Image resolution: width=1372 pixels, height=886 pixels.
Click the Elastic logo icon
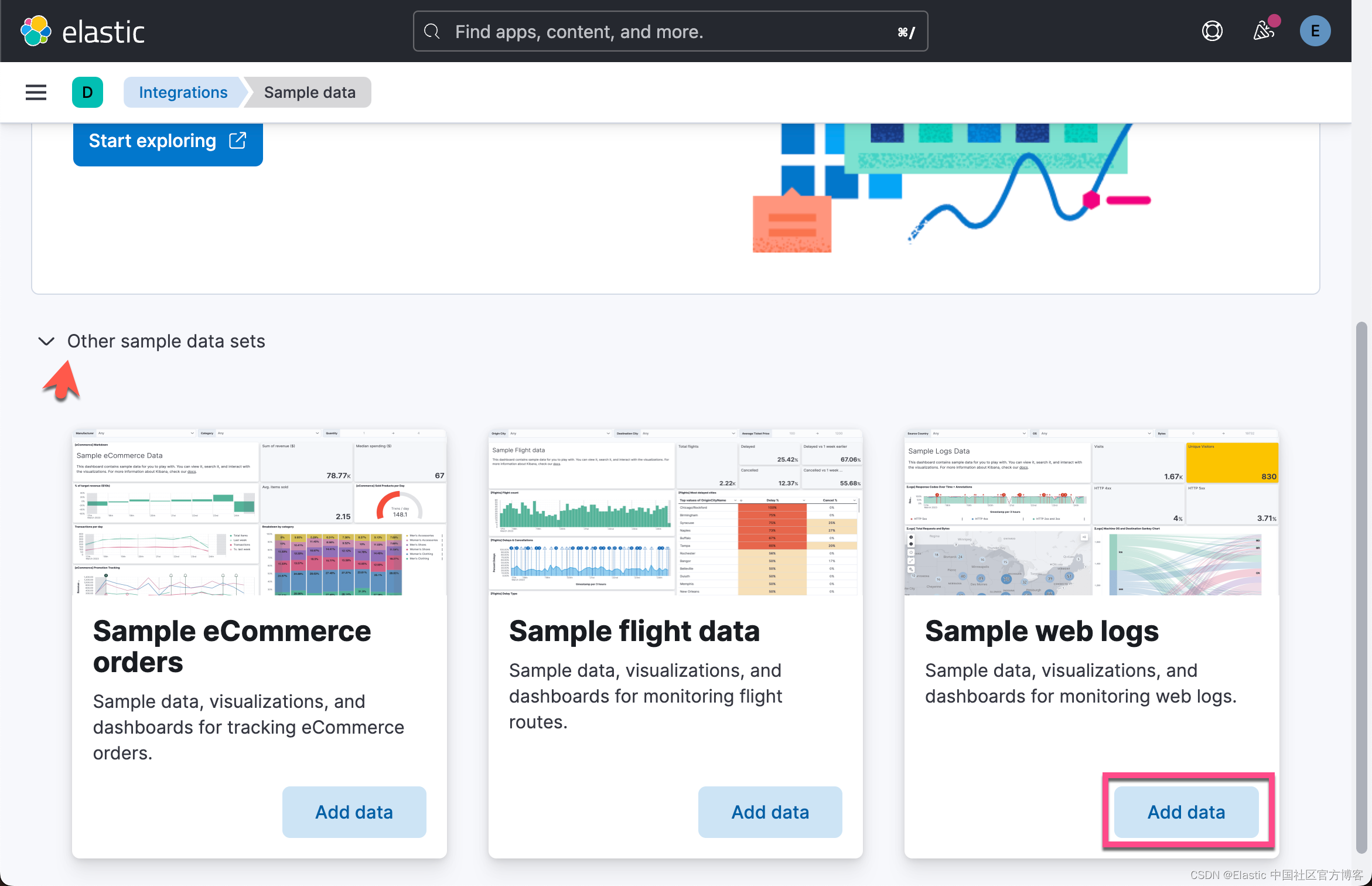(36, 31)
